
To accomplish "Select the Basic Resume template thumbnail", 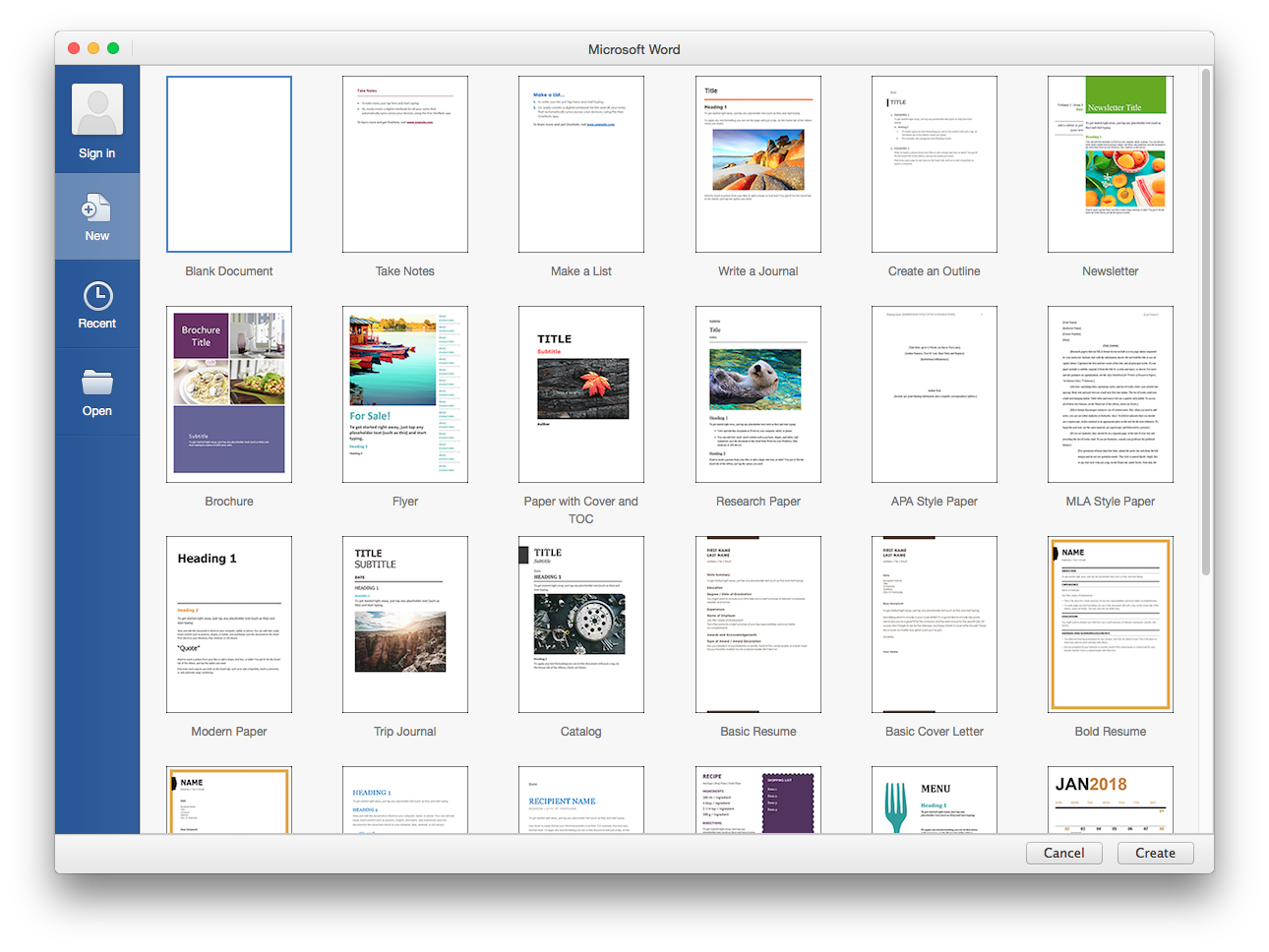I will tap(758, 625).
